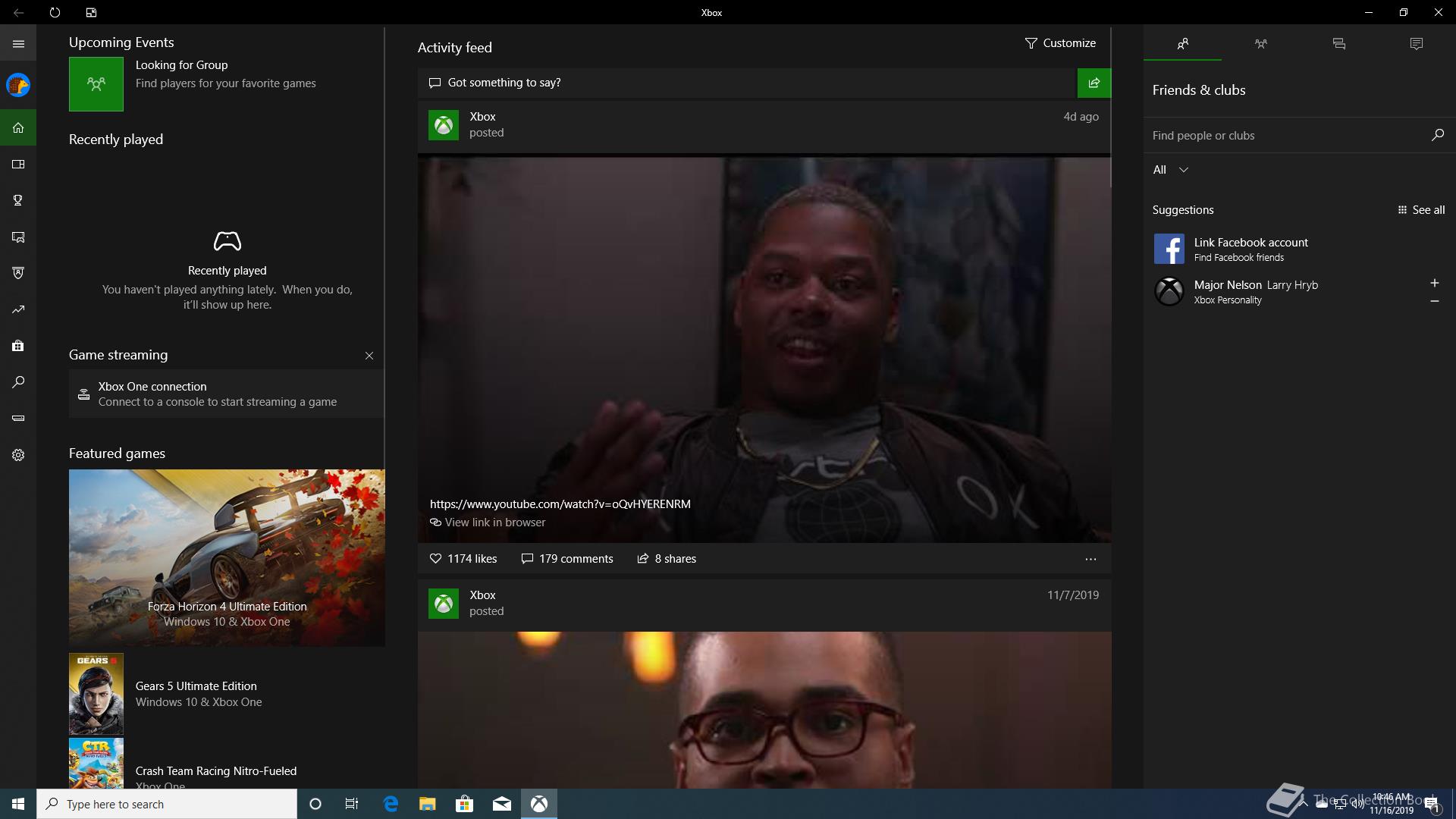
Task: Switch to the Friends tab
Action: coord(1182,44)
